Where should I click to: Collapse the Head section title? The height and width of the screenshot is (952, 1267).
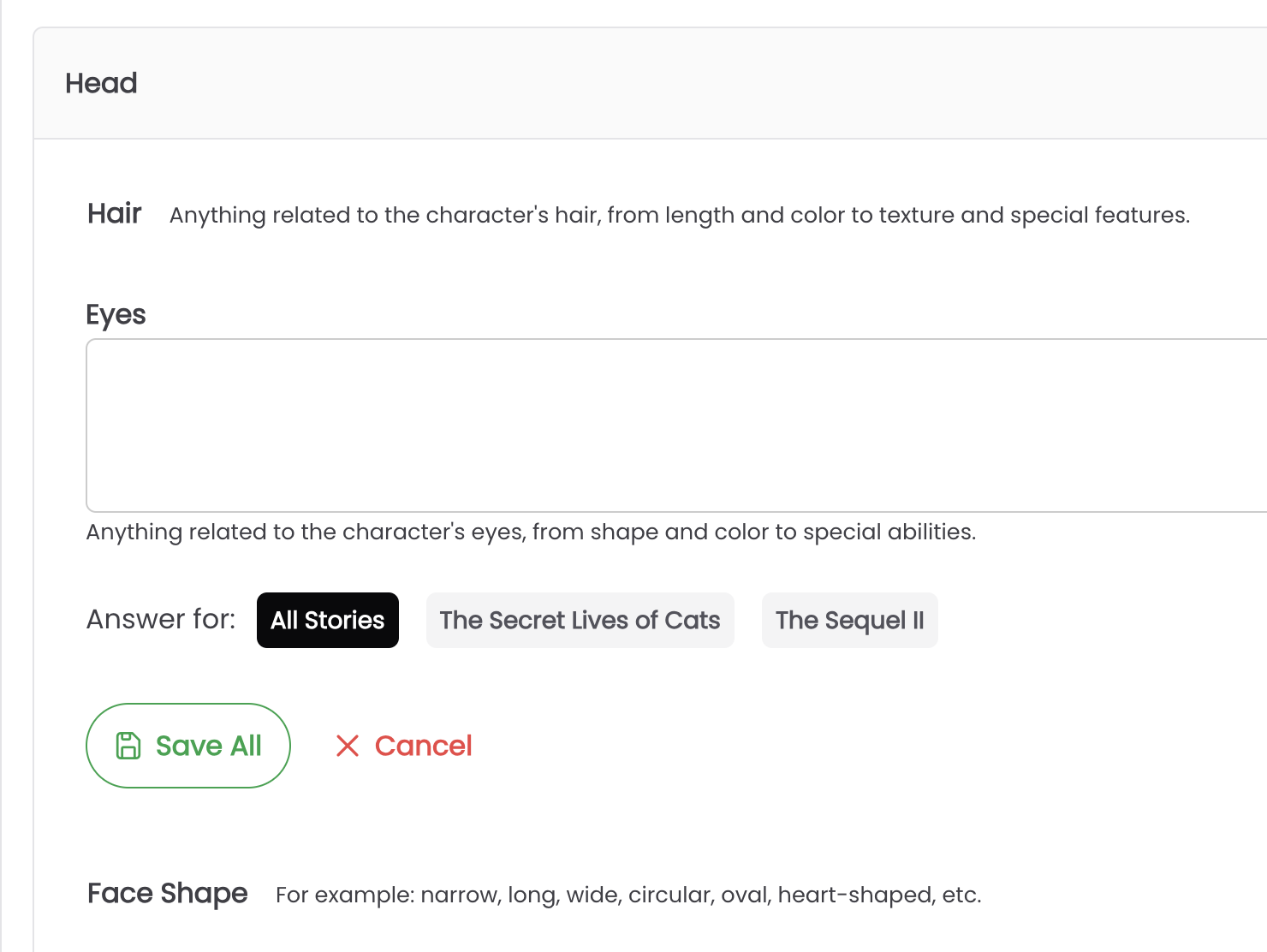pos(101,83)
